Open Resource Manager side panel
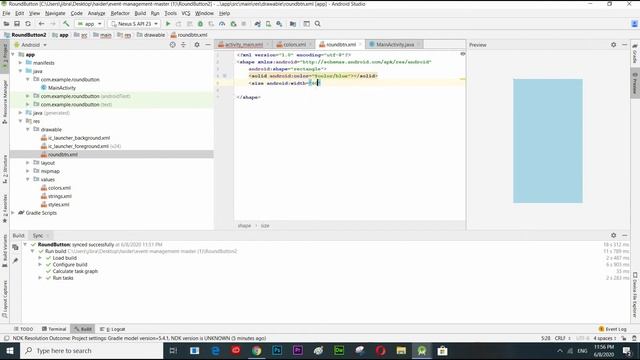 5,102
